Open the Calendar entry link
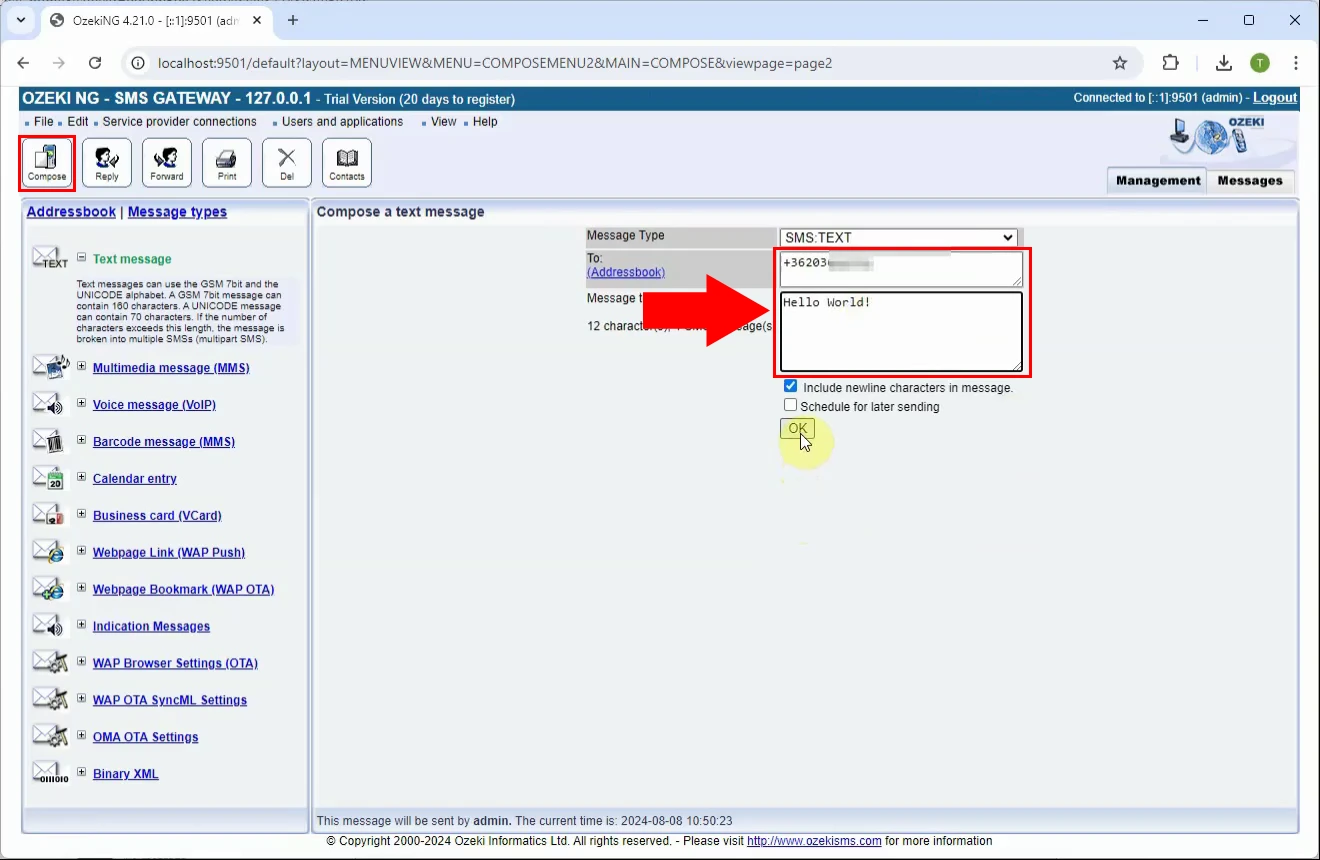 pos(135,479)
